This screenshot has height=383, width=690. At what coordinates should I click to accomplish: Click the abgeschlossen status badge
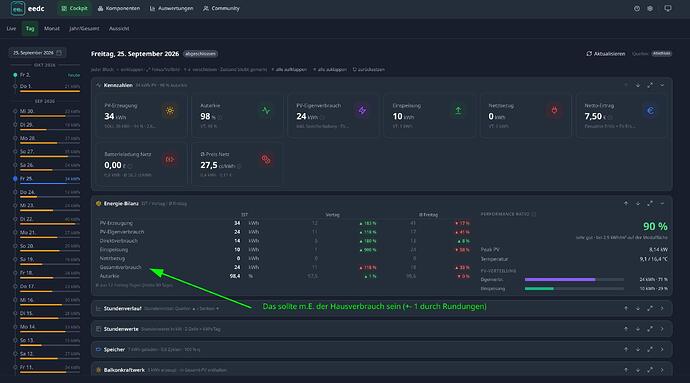tap(200, 54)
